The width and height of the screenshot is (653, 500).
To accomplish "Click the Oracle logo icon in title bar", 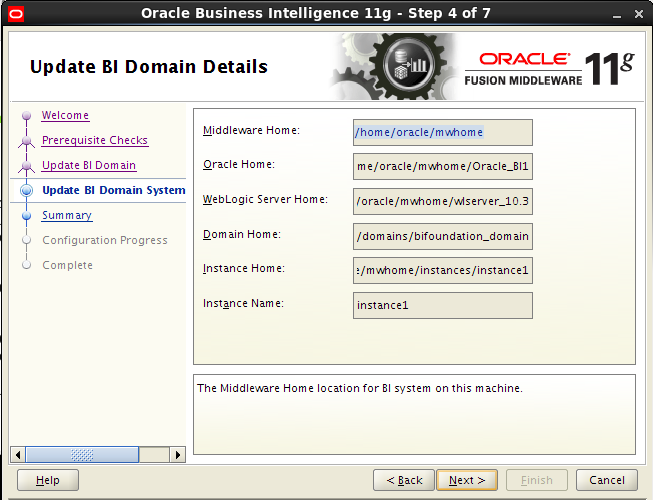I will click(x=16, y=14).
